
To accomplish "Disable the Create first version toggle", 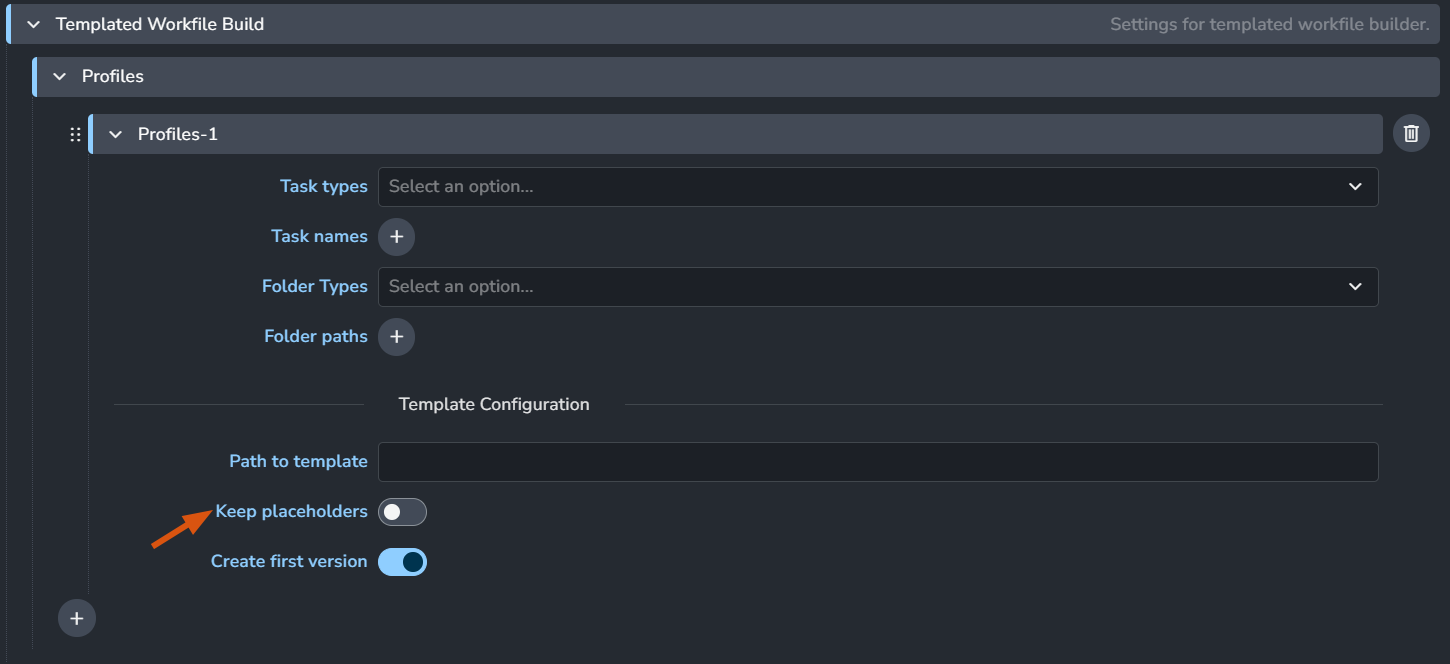I will (x=402, y=562).
